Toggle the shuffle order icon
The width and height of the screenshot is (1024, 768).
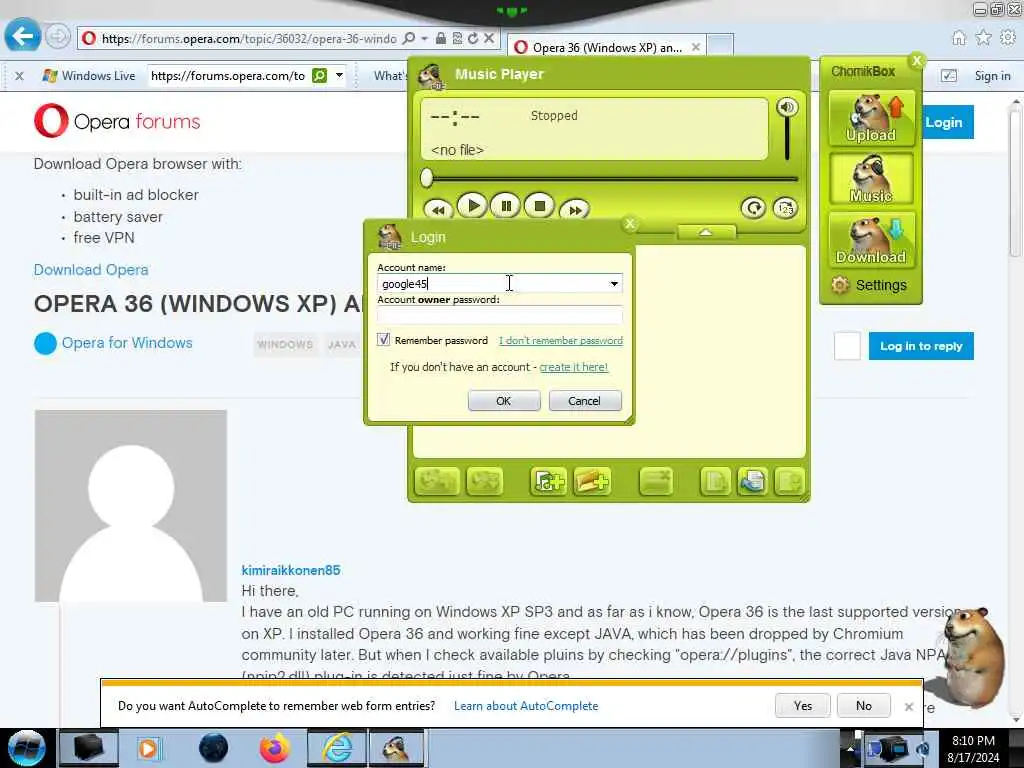point(785,208)
